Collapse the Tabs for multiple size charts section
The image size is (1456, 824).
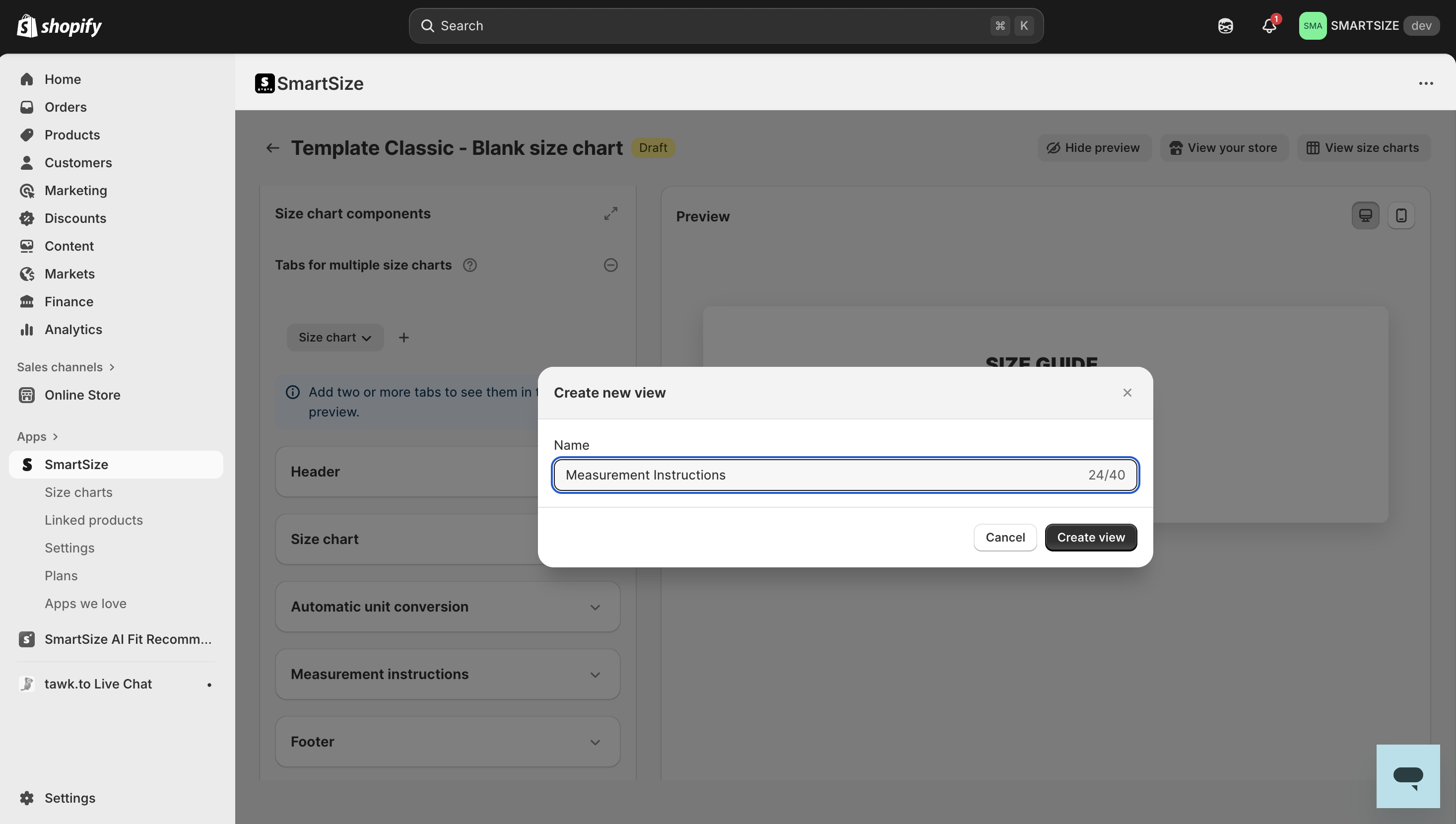coord(610,265)
